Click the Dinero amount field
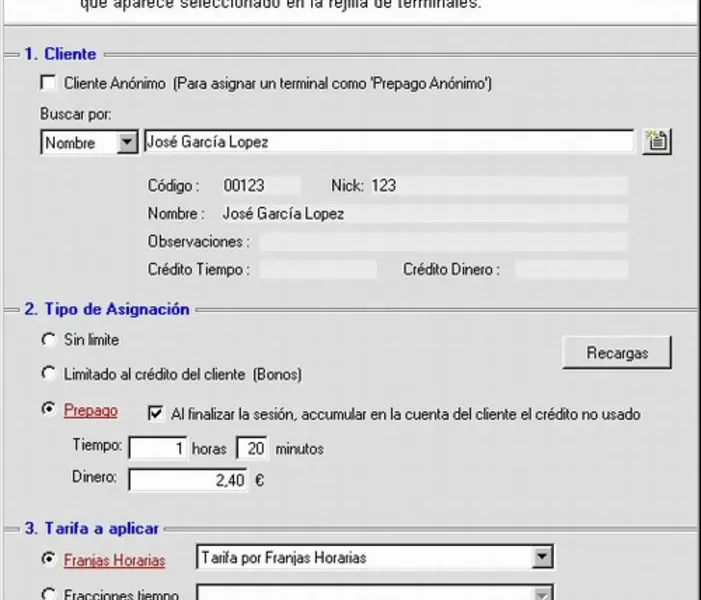Image resolution: width=701 pixels, height=600 pixels. click(188, 480)
